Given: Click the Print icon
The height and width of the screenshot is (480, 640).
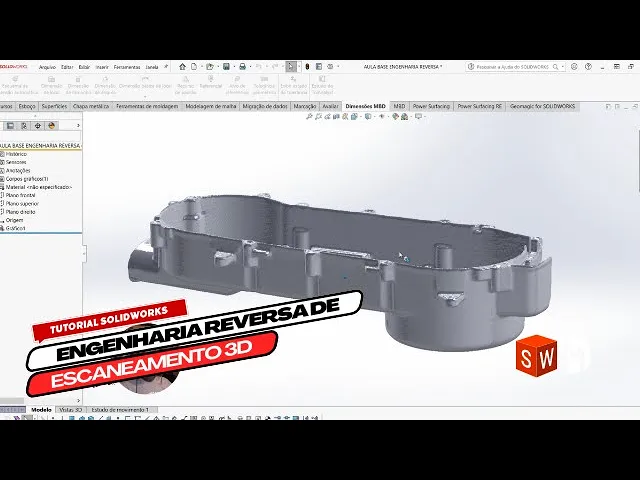Looking at the screenshot, I should point(242,67).
